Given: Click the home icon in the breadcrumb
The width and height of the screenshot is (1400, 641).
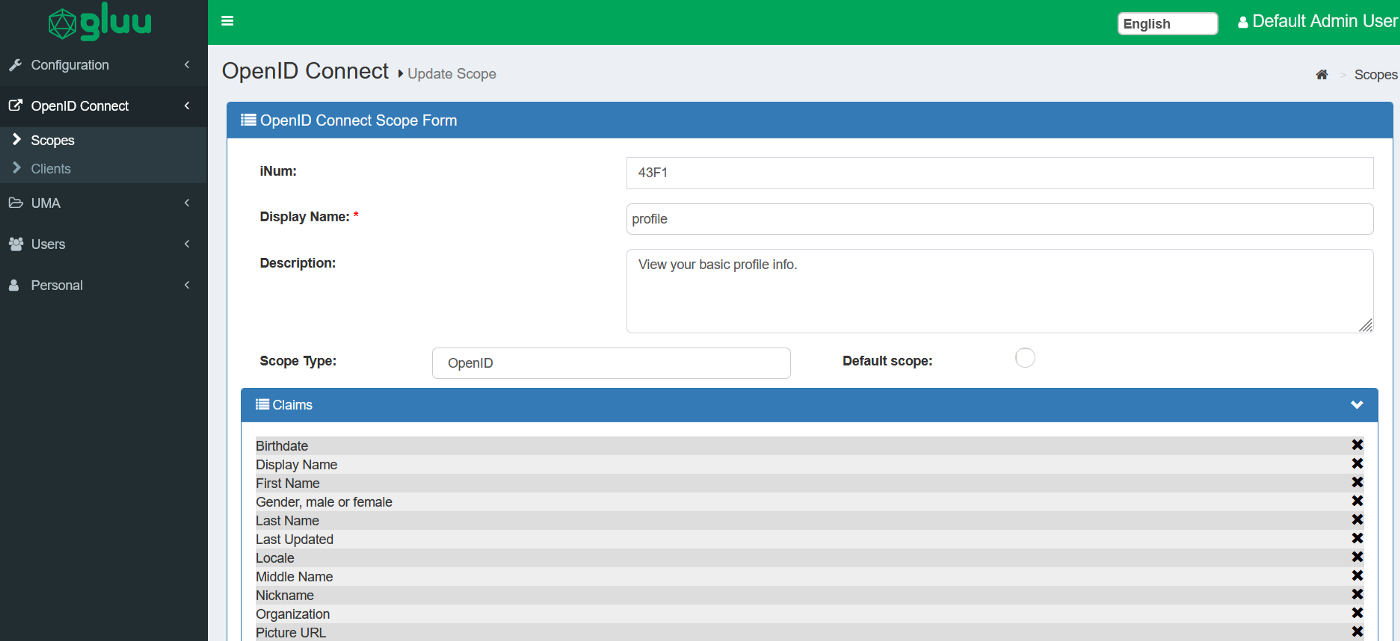Looking at the screenshot, I should point(1322,75).
